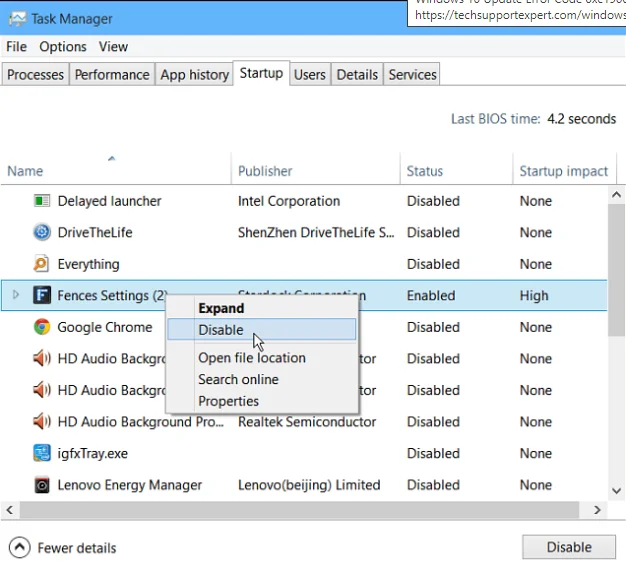The image size is (626, 574).
Task: Select the Everything row name
Action: point(89,264)
